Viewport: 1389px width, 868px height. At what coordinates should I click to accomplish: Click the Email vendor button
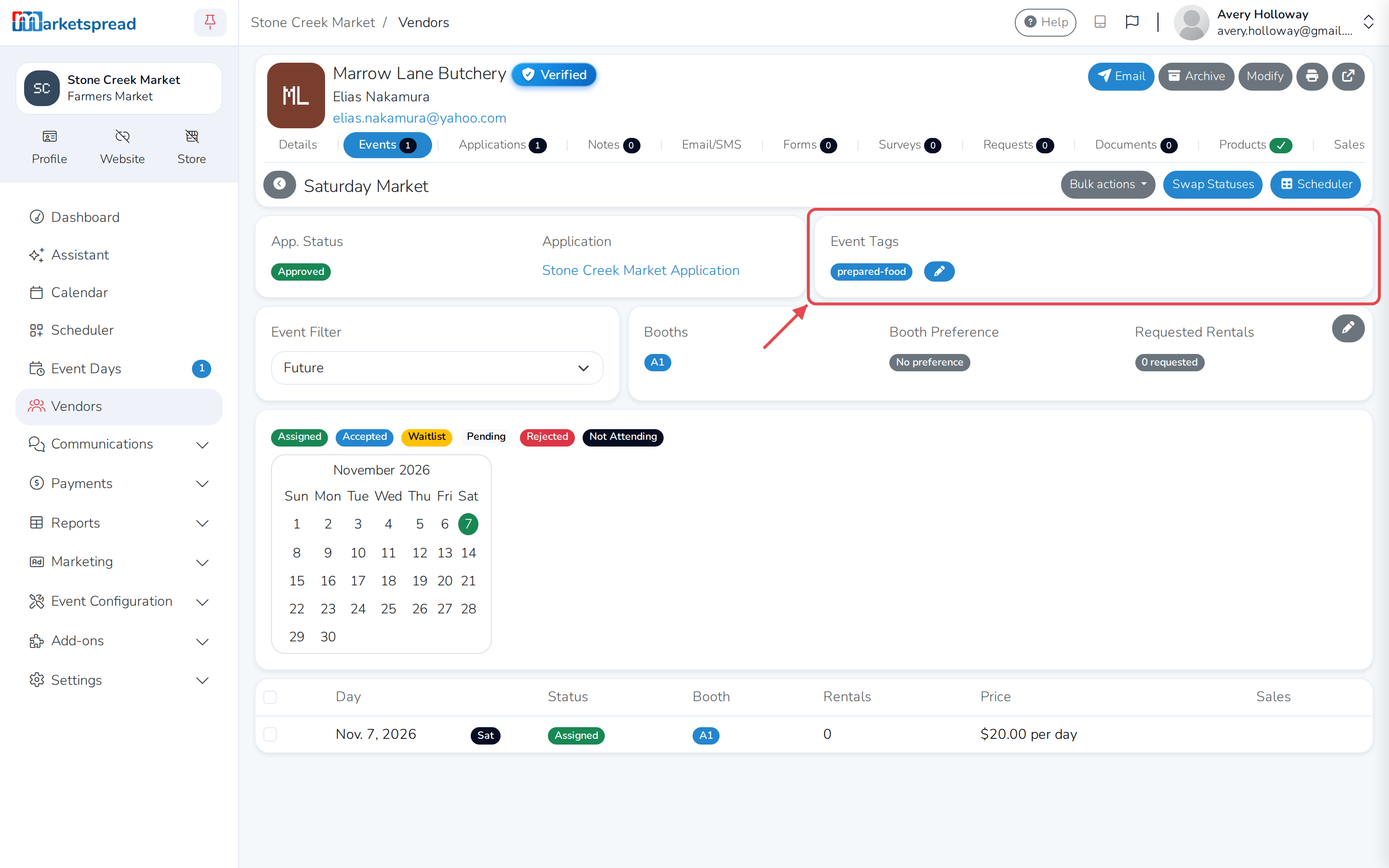coord(1121,76)
